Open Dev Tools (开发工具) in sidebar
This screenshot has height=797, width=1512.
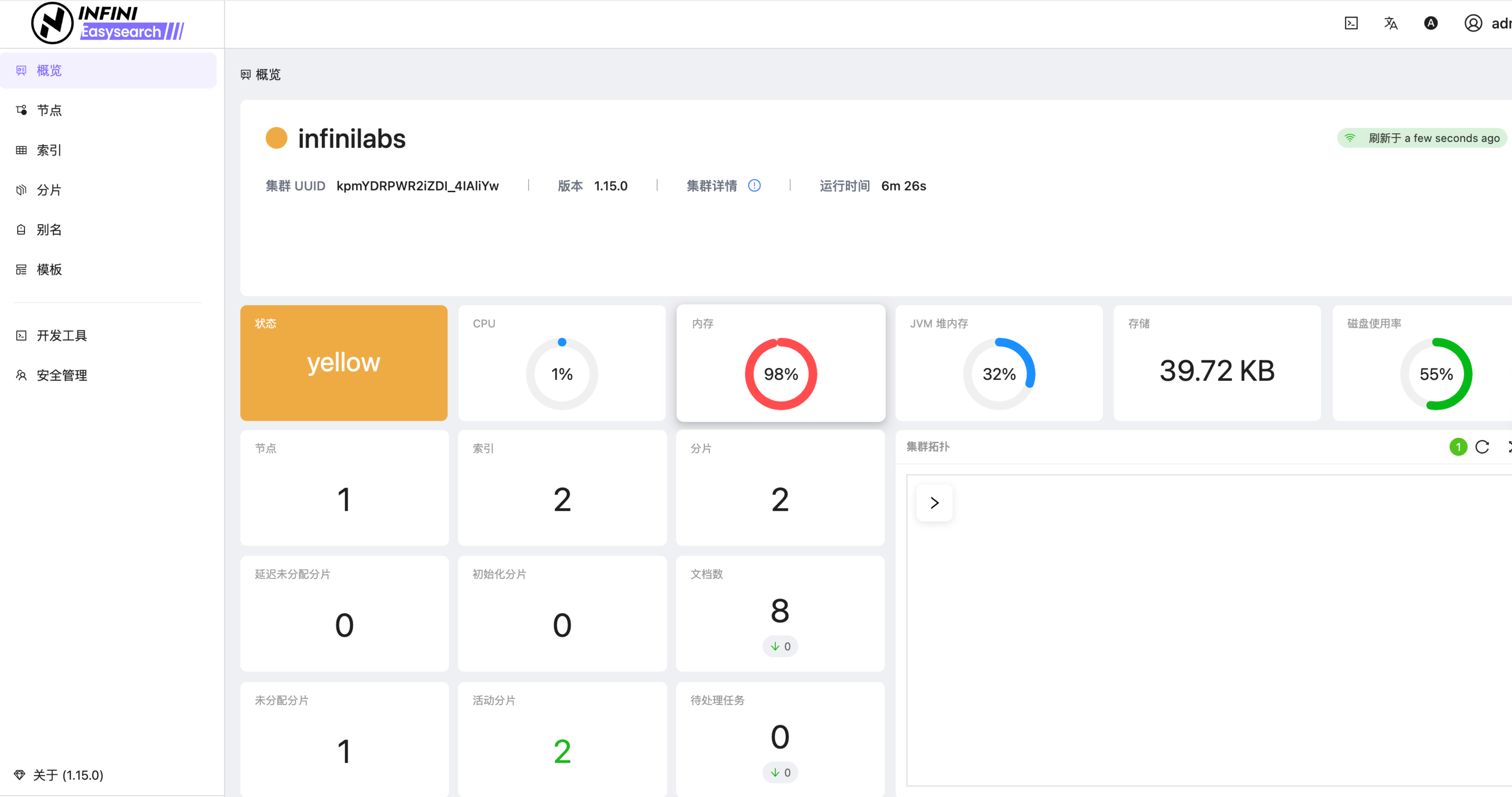click(x=61, y=336)
